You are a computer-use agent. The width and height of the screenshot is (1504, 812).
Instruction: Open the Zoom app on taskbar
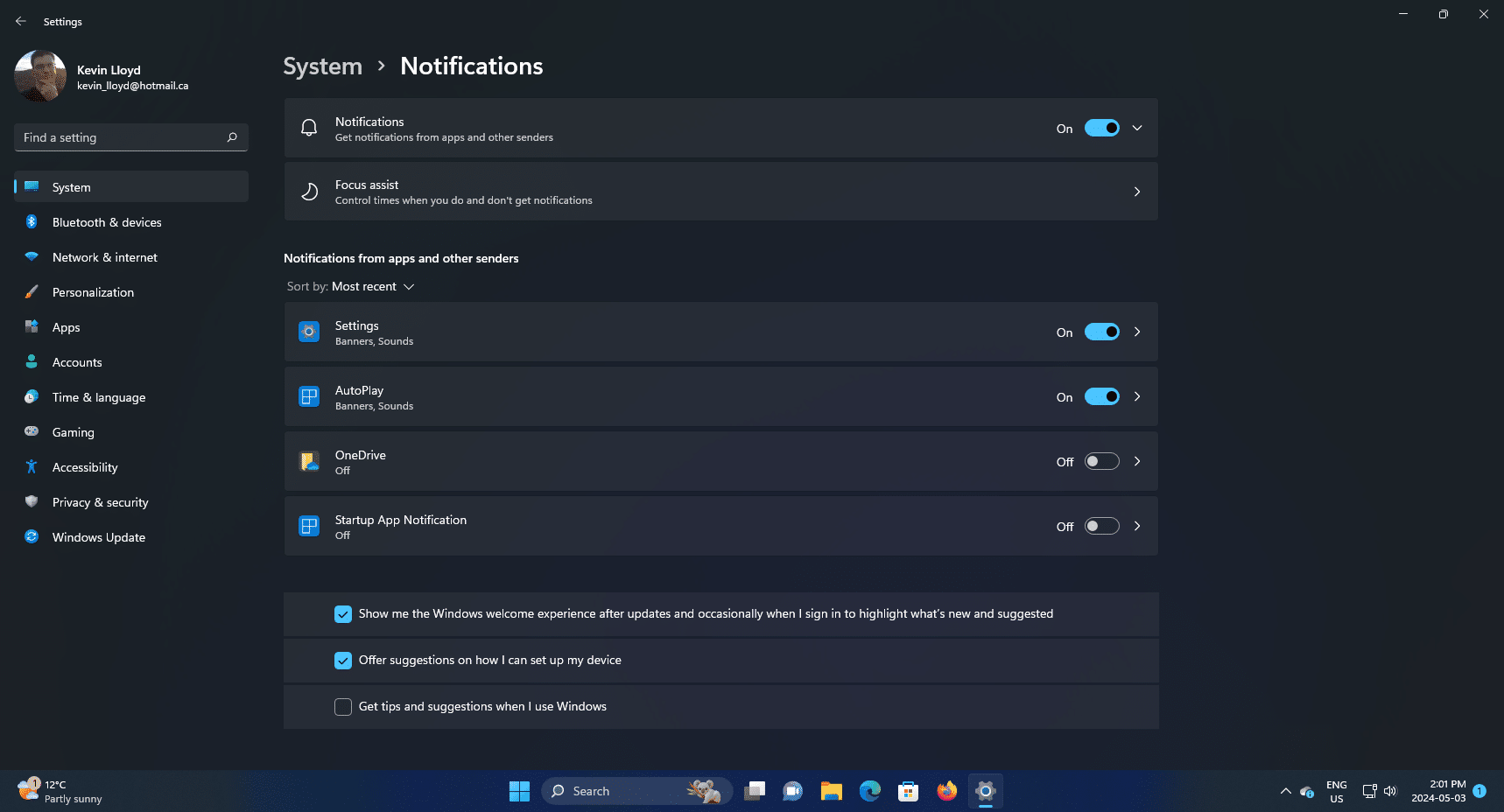[x=793, y=791]
